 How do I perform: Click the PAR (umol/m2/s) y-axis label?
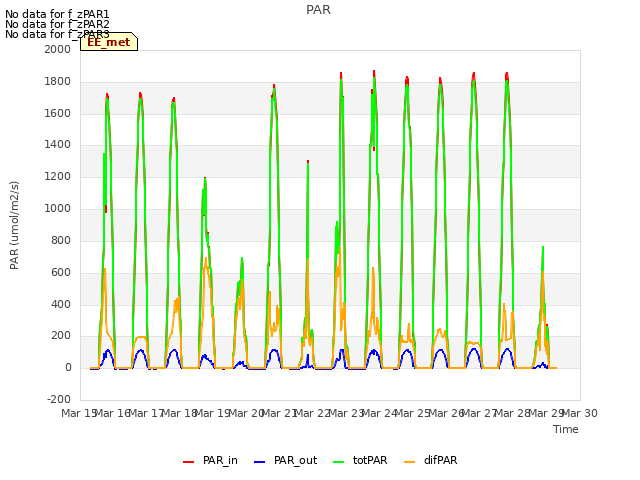pos(14,225)
